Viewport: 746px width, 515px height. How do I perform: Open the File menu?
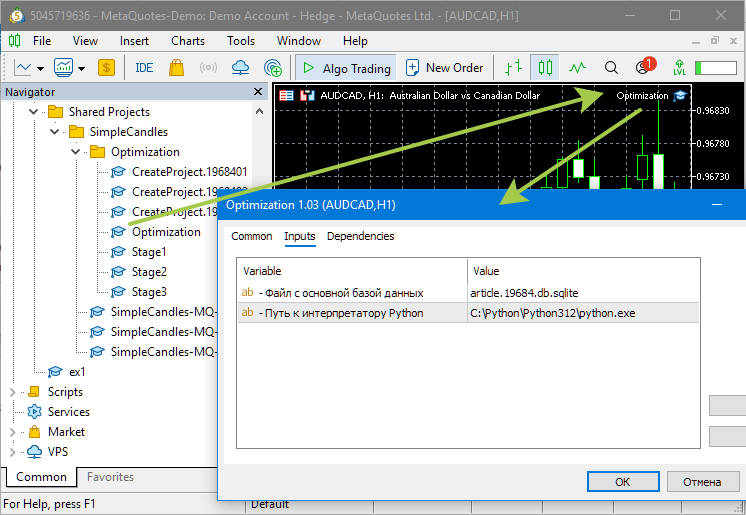point(42,41)
